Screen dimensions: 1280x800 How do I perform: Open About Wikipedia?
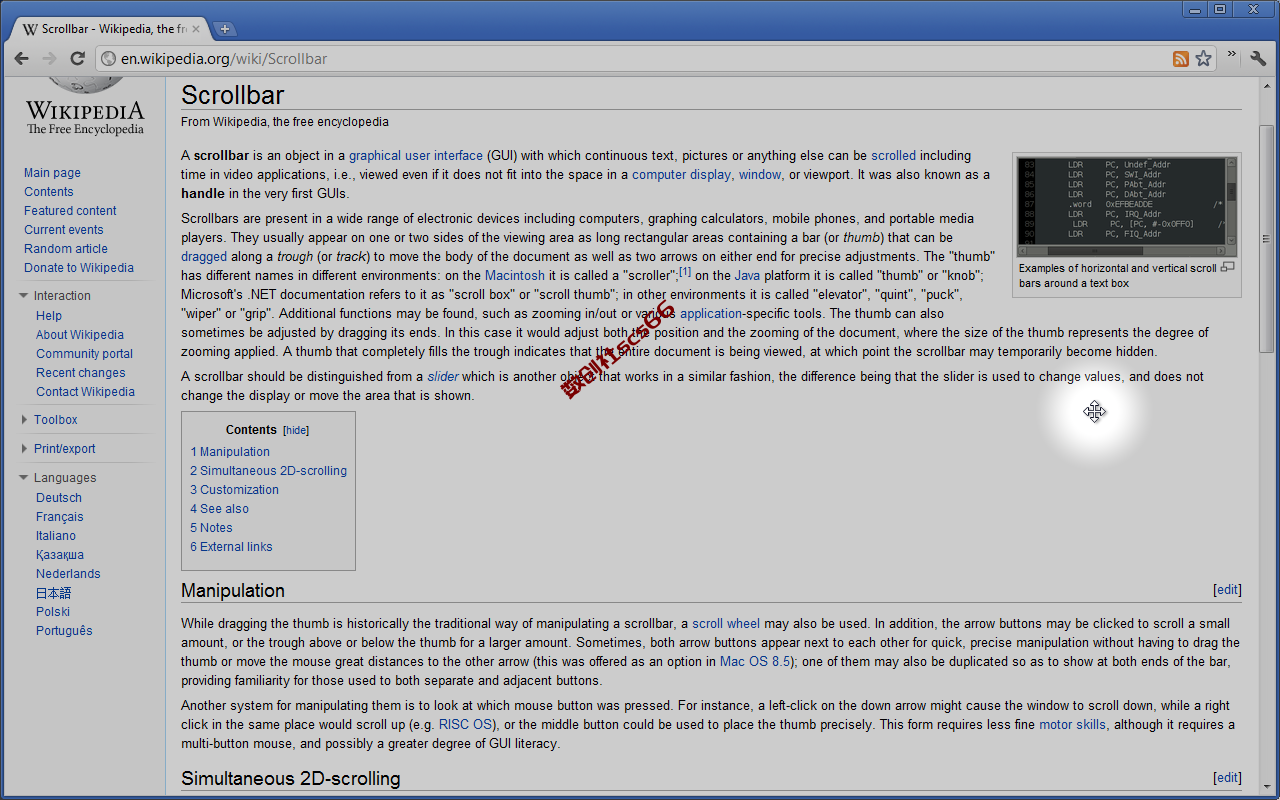point(80,335)
